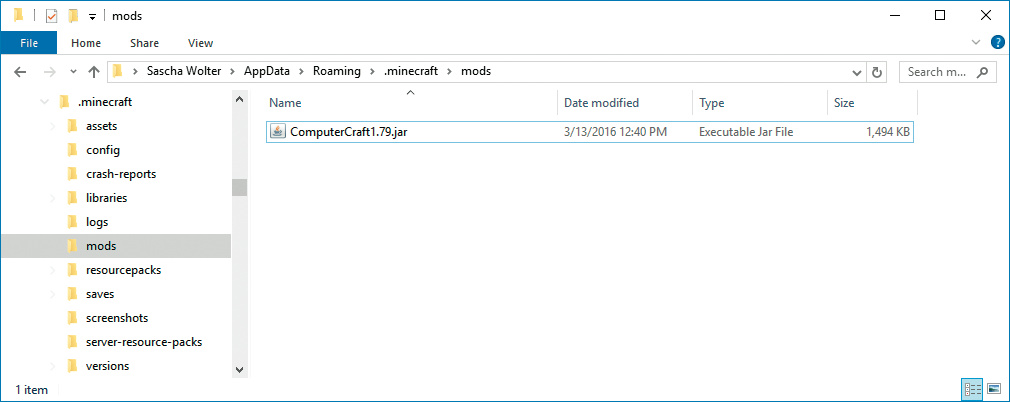The height and width of the screenshot is (402, 1010).
Task: Switch to Details view layout
Action: [x=973, y=388]
